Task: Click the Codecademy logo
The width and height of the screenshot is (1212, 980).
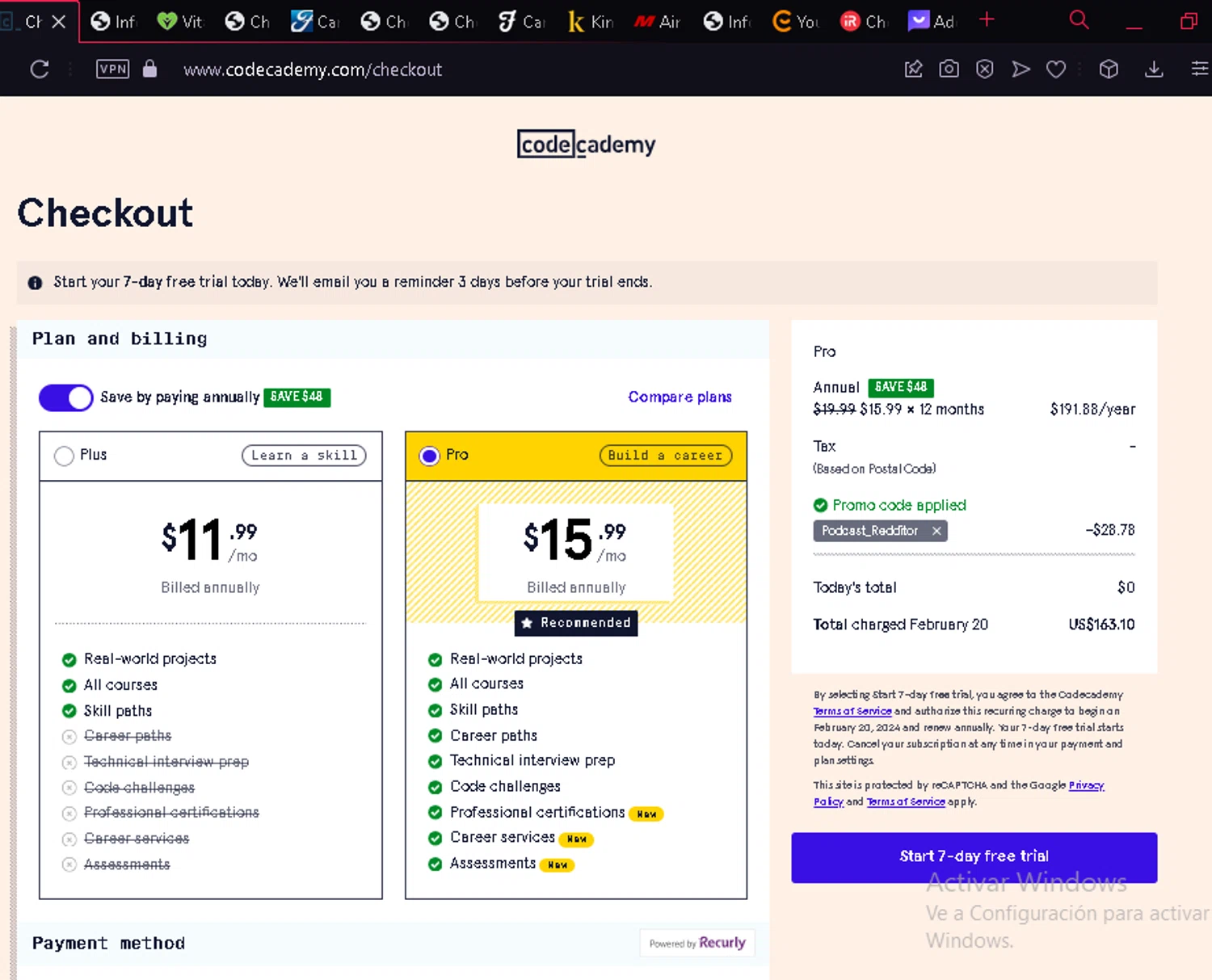Action: click(x=586, y=145)
